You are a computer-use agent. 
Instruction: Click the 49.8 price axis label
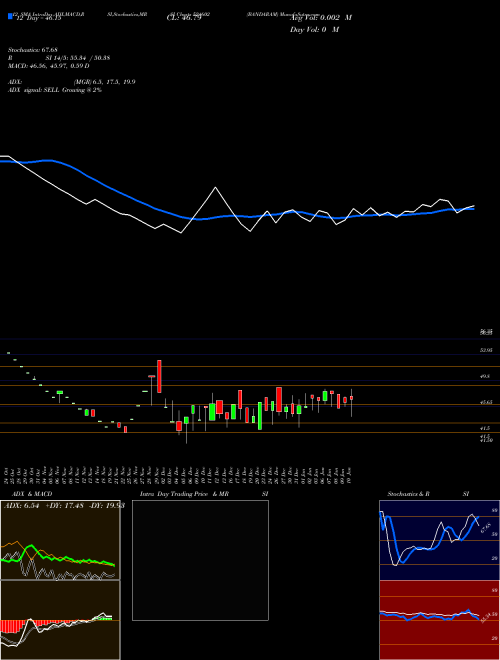point(484,377)
